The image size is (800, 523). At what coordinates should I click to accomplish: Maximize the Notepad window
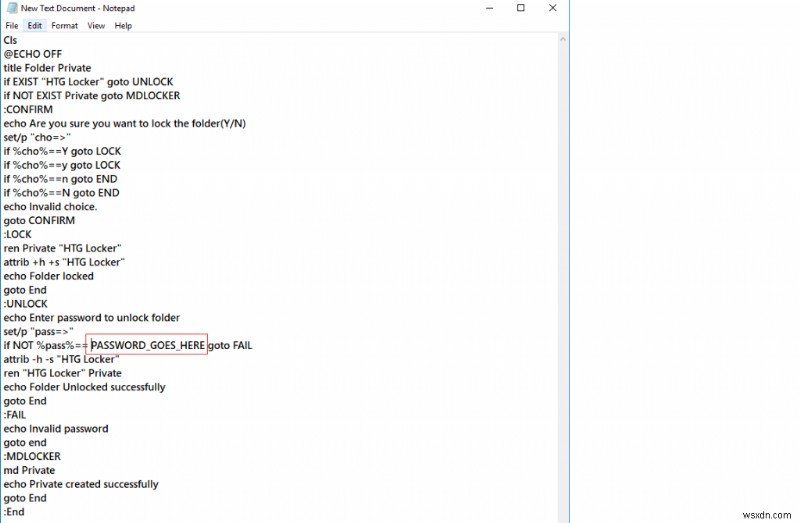pos(520,8)
